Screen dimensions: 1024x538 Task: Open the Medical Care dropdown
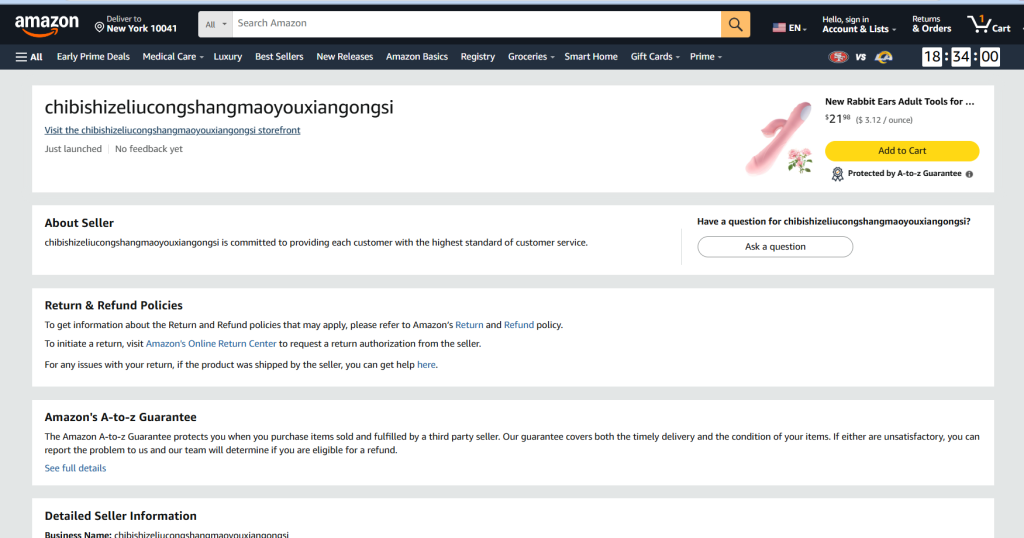[x=173, y=57]
